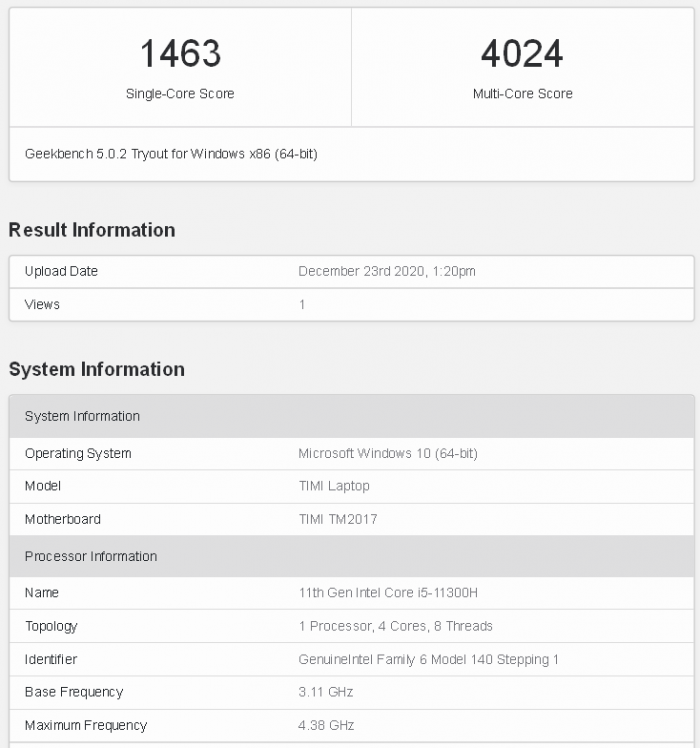This screenshot has width=700, height=748.
Task: Click the Views row label
Action: tap(42, 304)
